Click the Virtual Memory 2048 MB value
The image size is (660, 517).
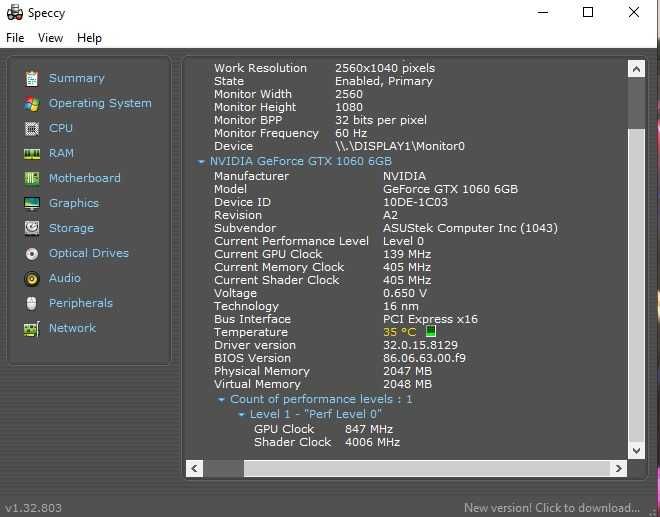pos(407,384)
